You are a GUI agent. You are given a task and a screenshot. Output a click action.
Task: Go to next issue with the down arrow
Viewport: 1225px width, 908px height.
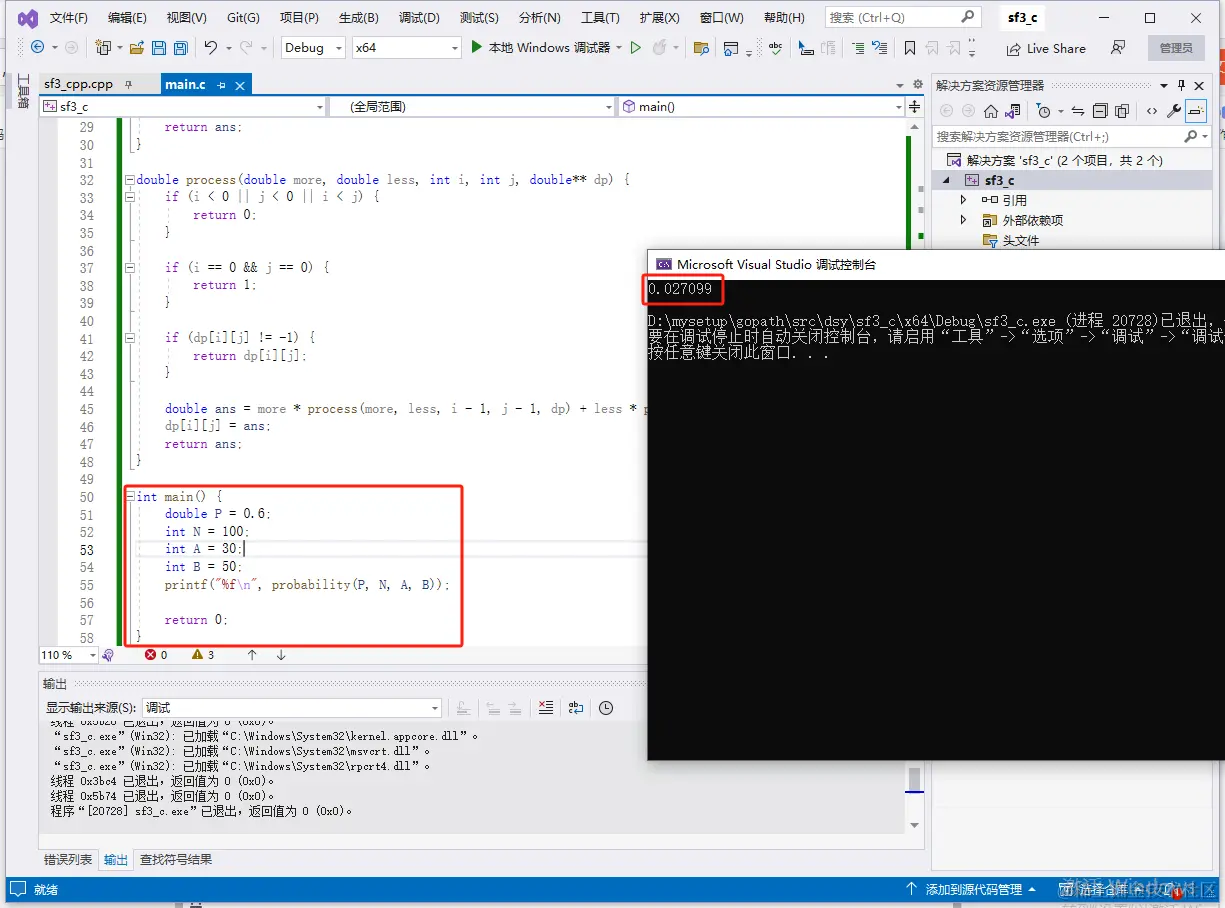coord(281,655)
